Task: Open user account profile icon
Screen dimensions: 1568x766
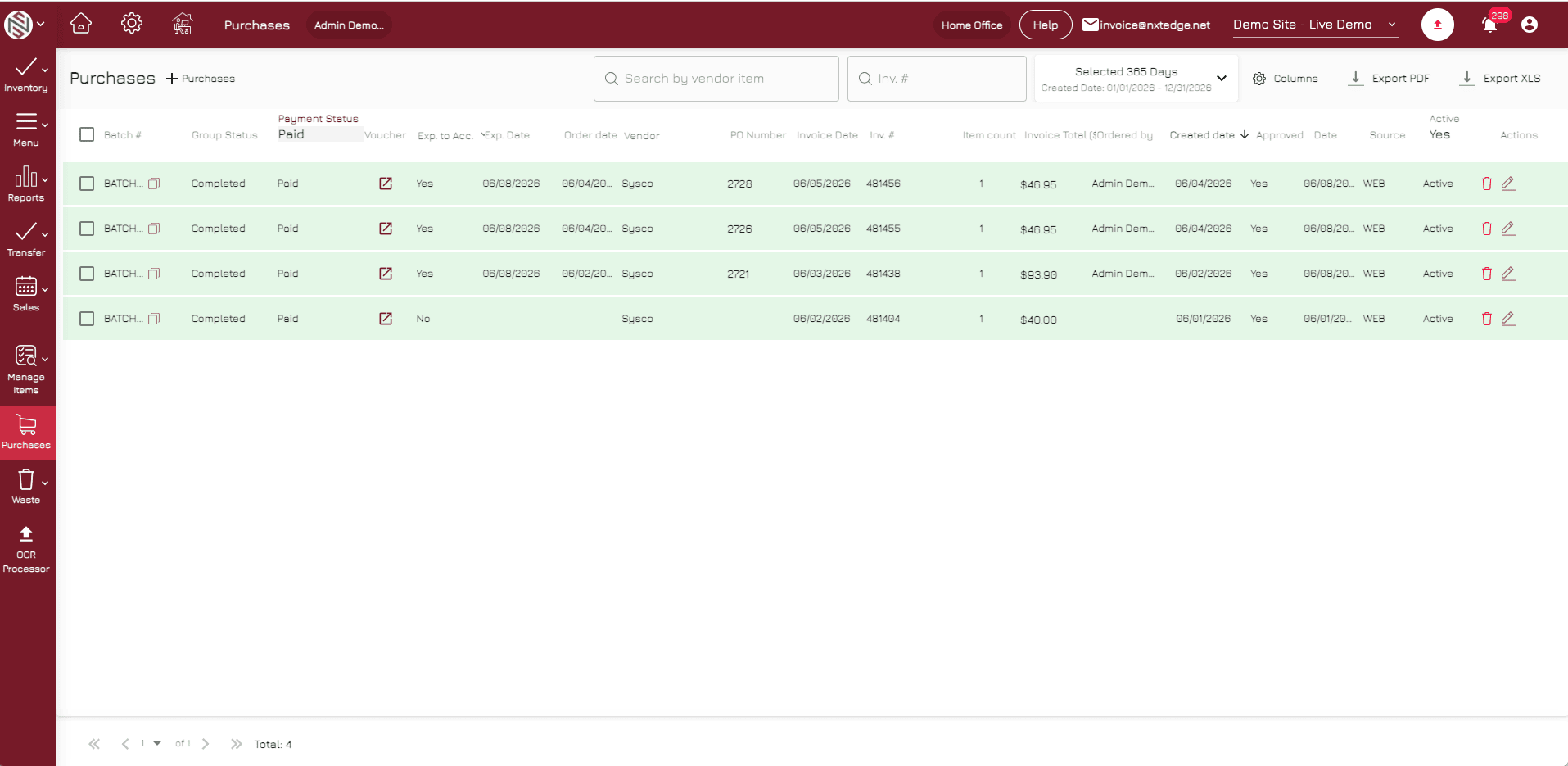Action: coord(1529,25)
